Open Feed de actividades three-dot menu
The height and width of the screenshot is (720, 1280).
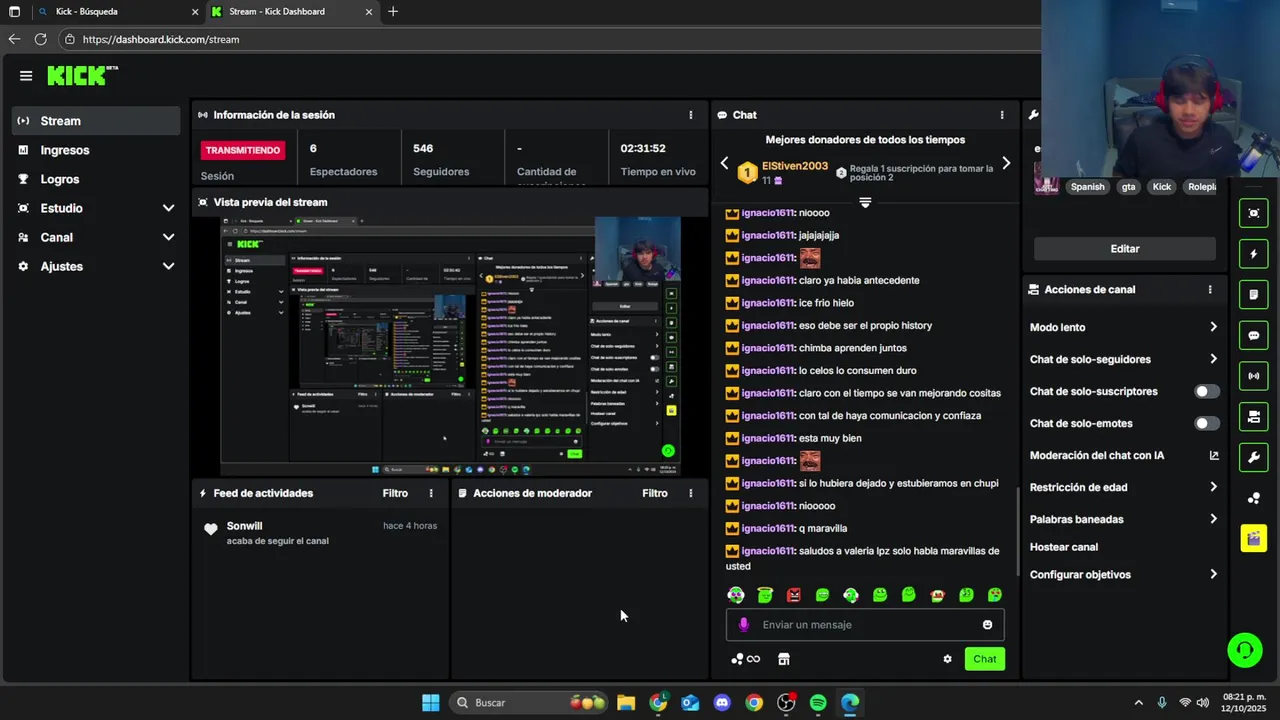pyautogui.click(x=431, y=493)
